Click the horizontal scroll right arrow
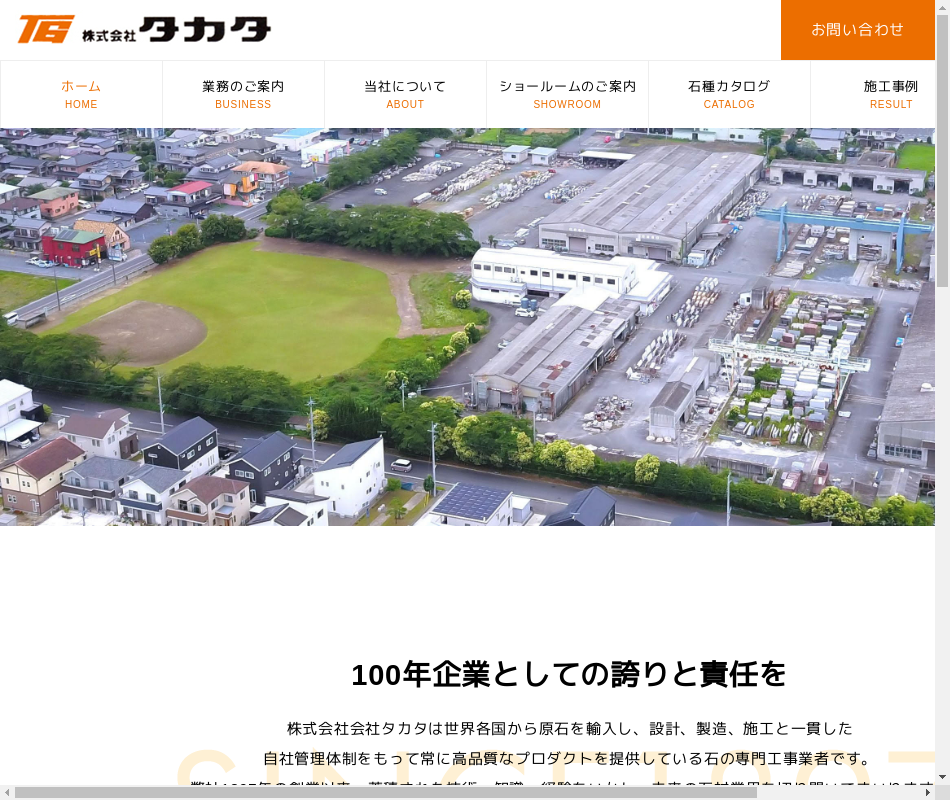 click(927, 792)
